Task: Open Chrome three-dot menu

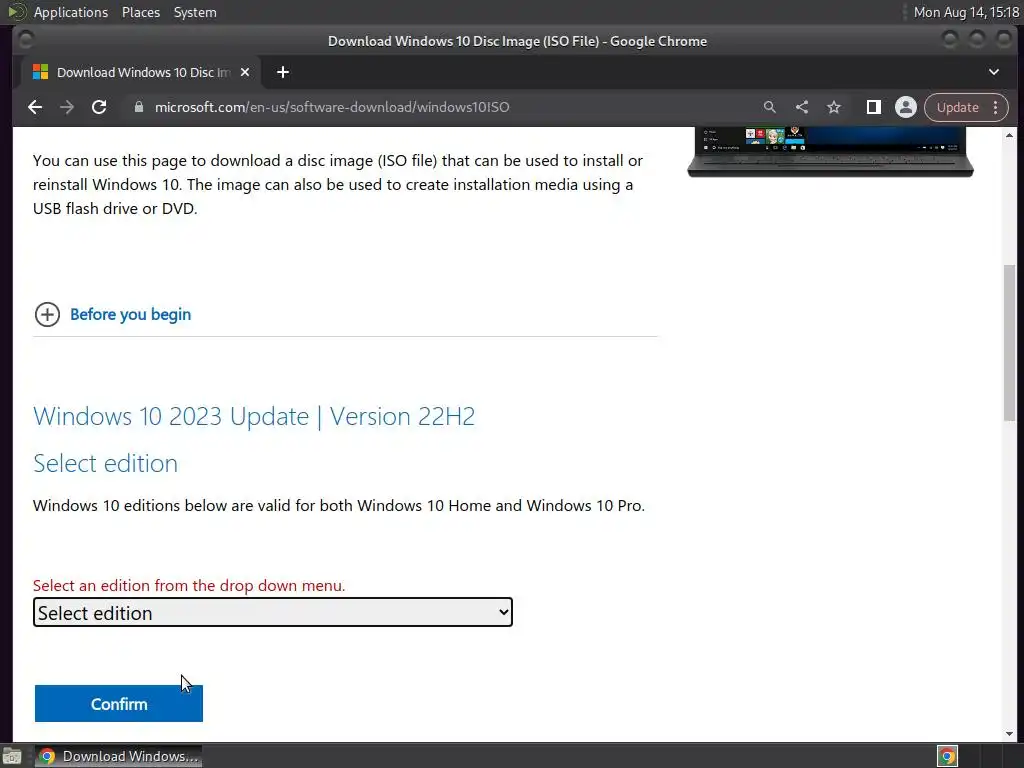Action: pyautogui.click(x=996, y=107)
